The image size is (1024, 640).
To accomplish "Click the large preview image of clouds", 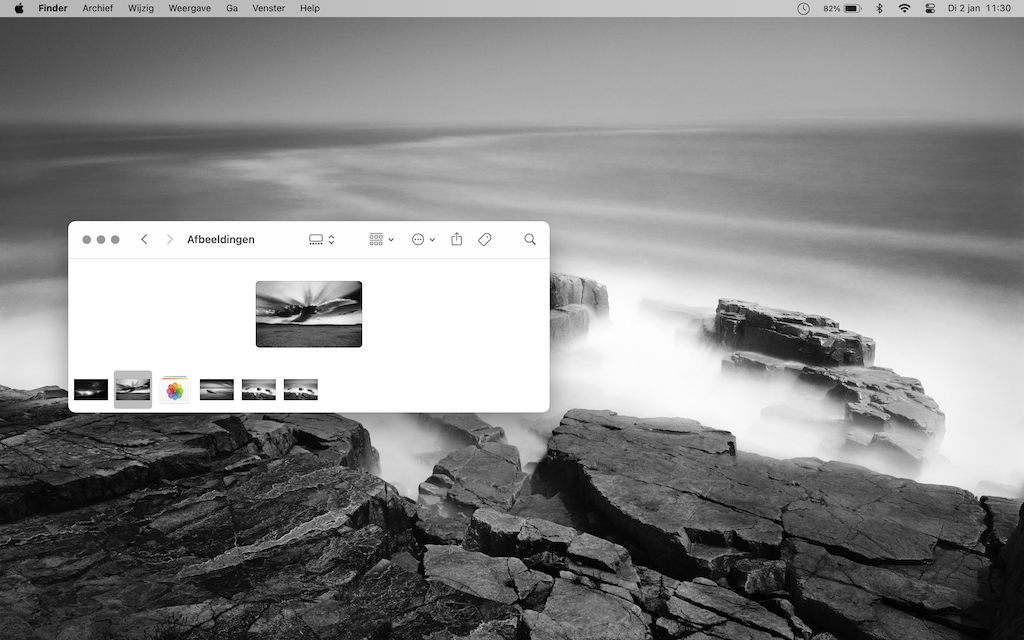I will point(309,314).
